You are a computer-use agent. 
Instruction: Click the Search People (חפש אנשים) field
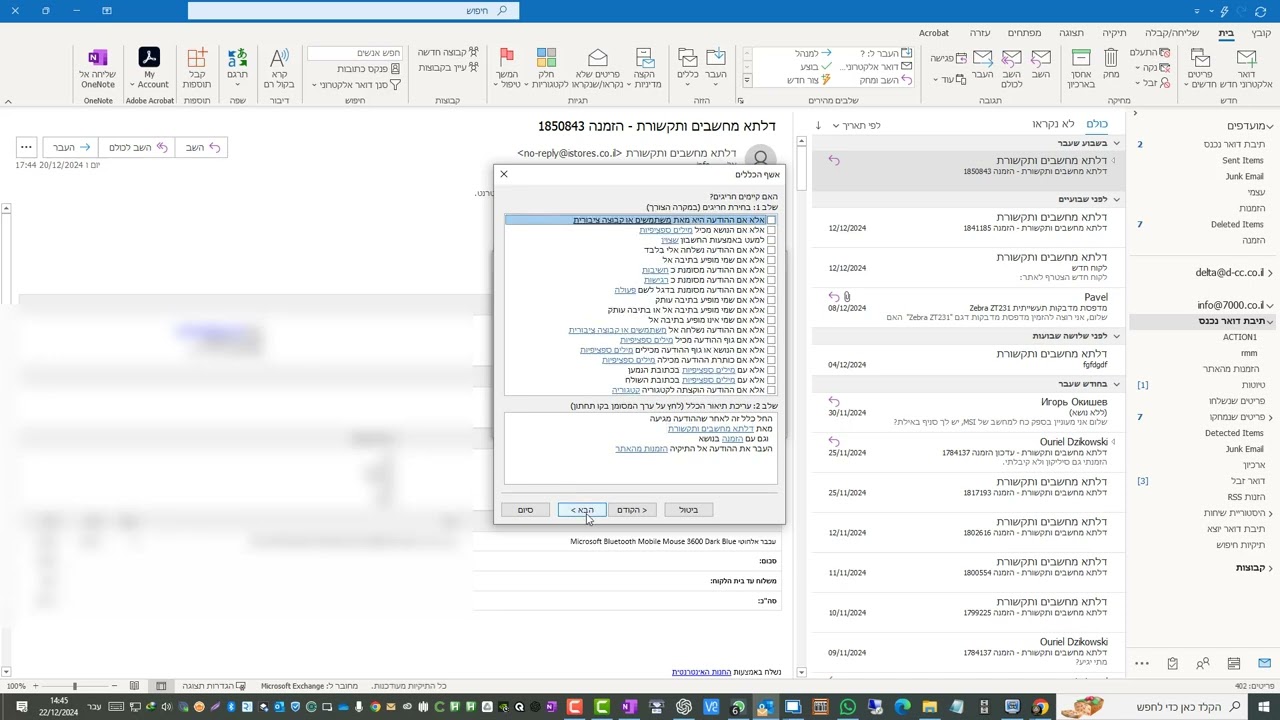click(x=355, y=52)
